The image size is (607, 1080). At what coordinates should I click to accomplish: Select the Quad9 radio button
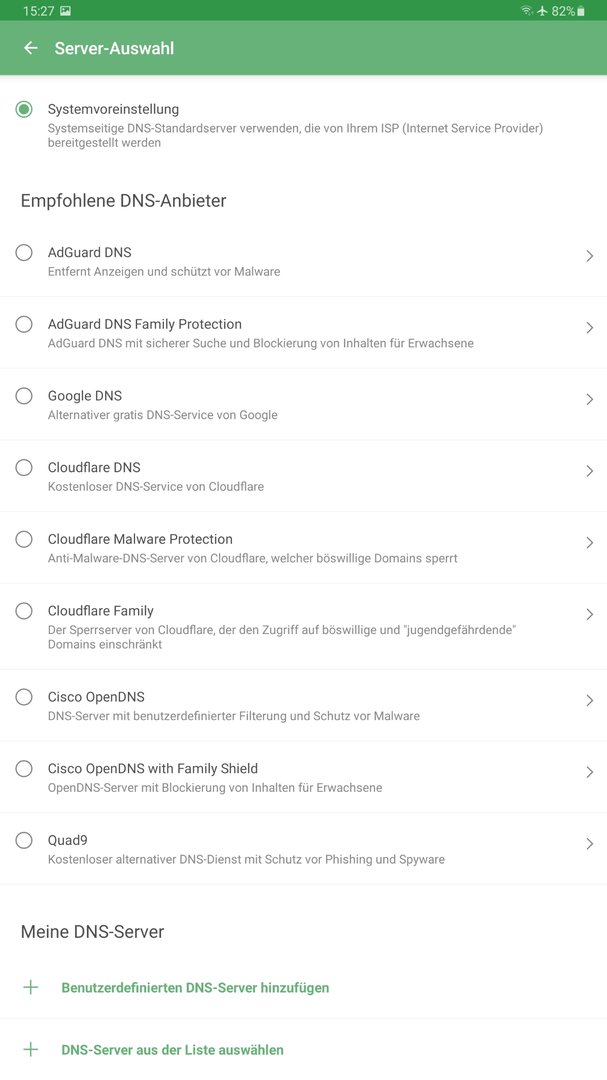[x=24, y=840]
